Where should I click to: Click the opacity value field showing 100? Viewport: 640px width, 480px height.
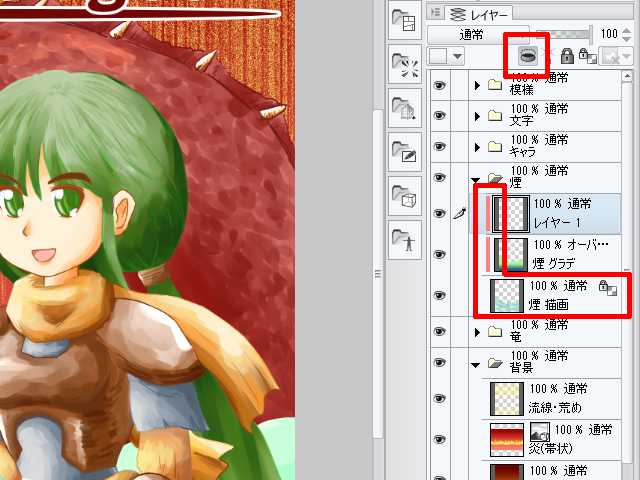(x=609, y=34)
